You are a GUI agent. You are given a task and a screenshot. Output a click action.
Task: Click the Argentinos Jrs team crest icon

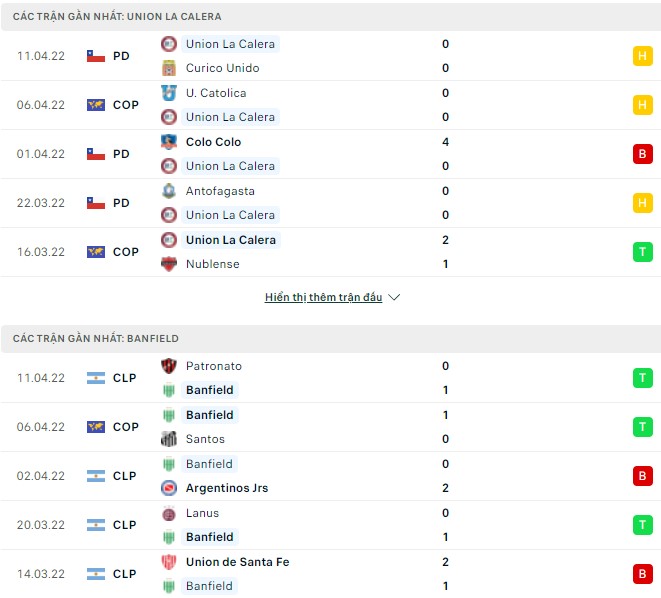point(169,488)
